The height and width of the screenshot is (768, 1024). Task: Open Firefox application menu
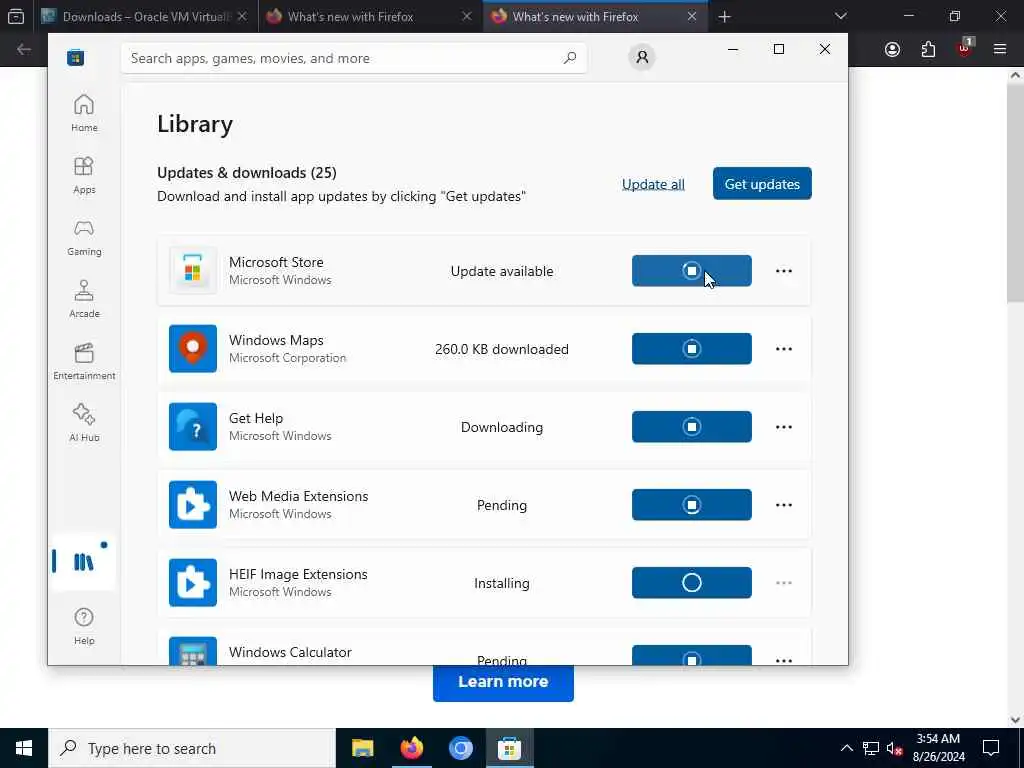[x=1000, y=49]
